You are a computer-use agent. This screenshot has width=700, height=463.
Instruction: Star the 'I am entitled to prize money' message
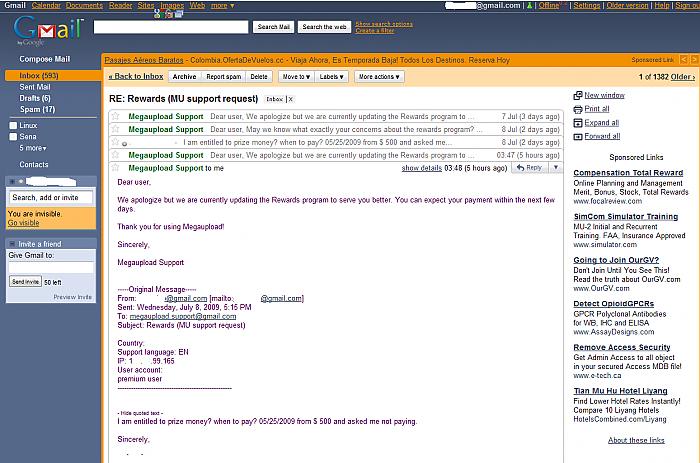point(116,142)
